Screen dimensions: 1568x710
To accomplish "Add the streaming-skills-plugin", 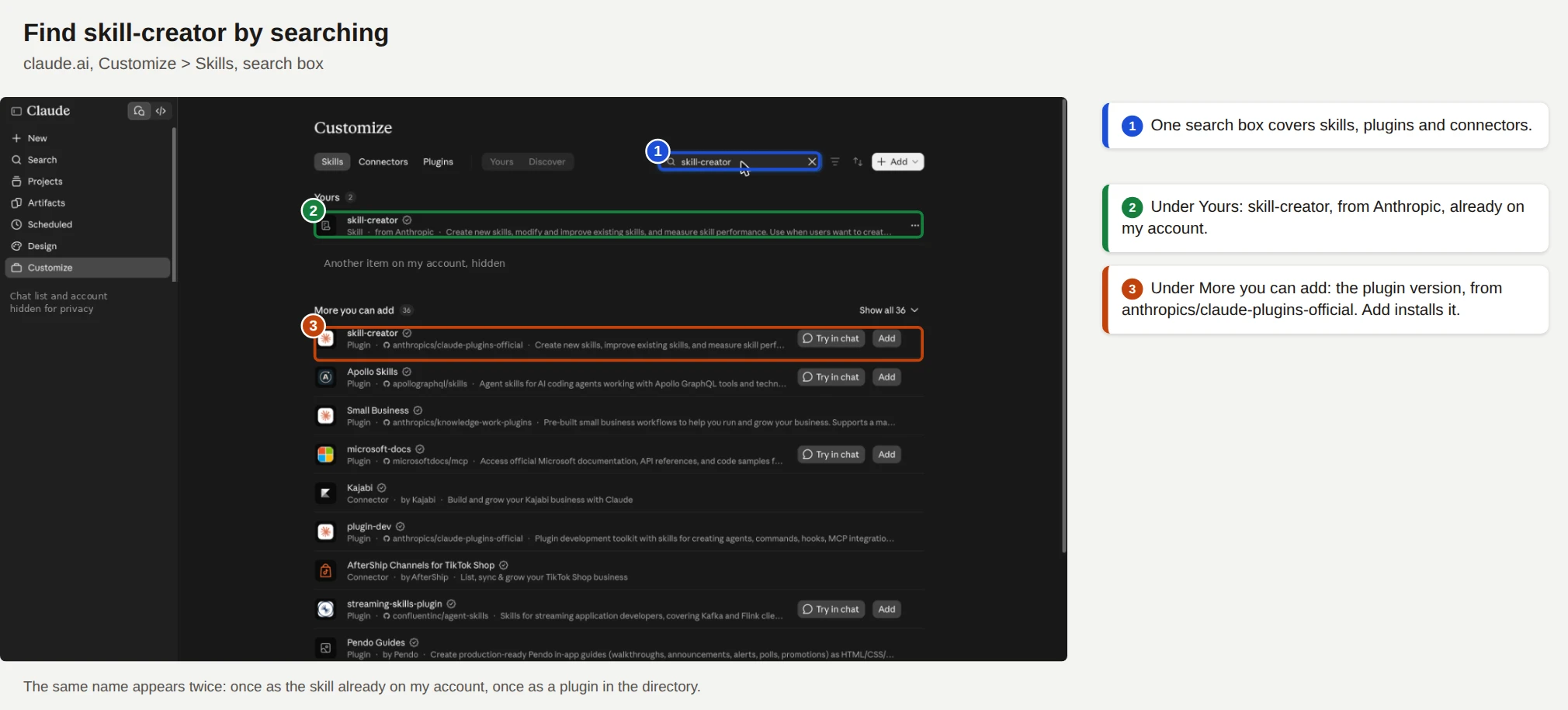I will pyautogui.click(x=887, y=609).
